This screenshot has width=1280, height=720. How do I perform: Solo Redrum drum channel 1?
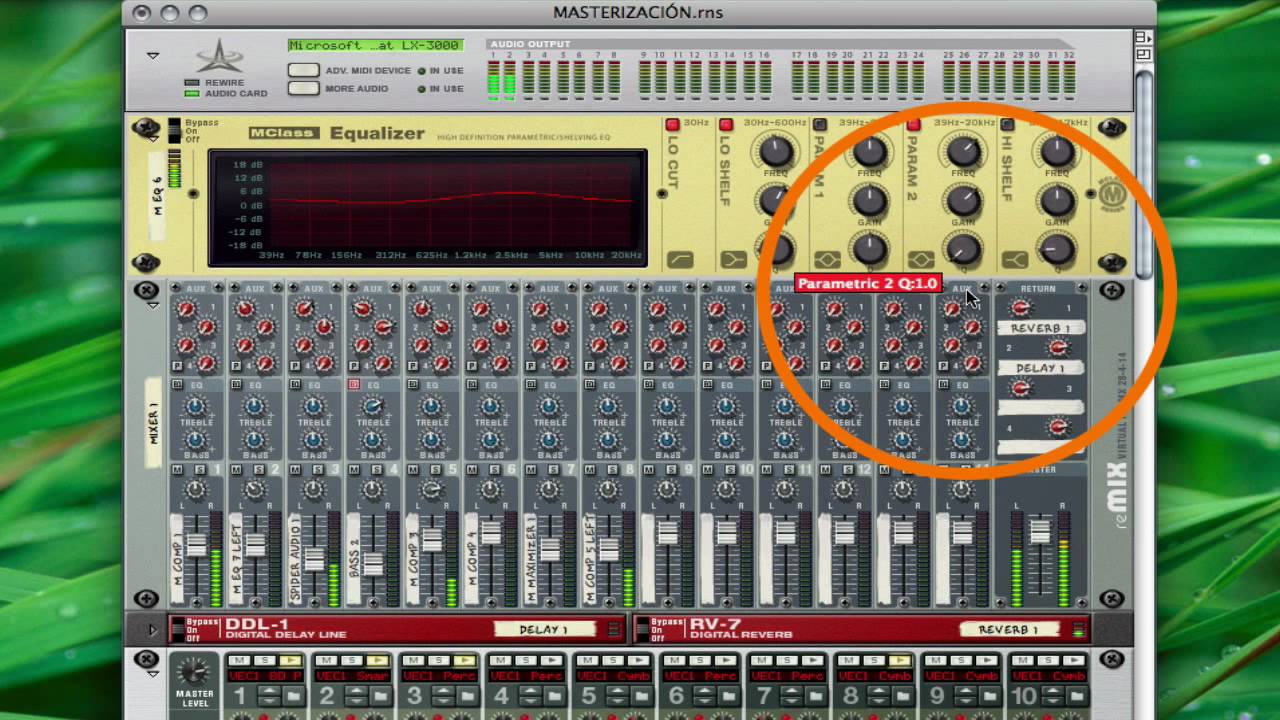tap(264, 661)
